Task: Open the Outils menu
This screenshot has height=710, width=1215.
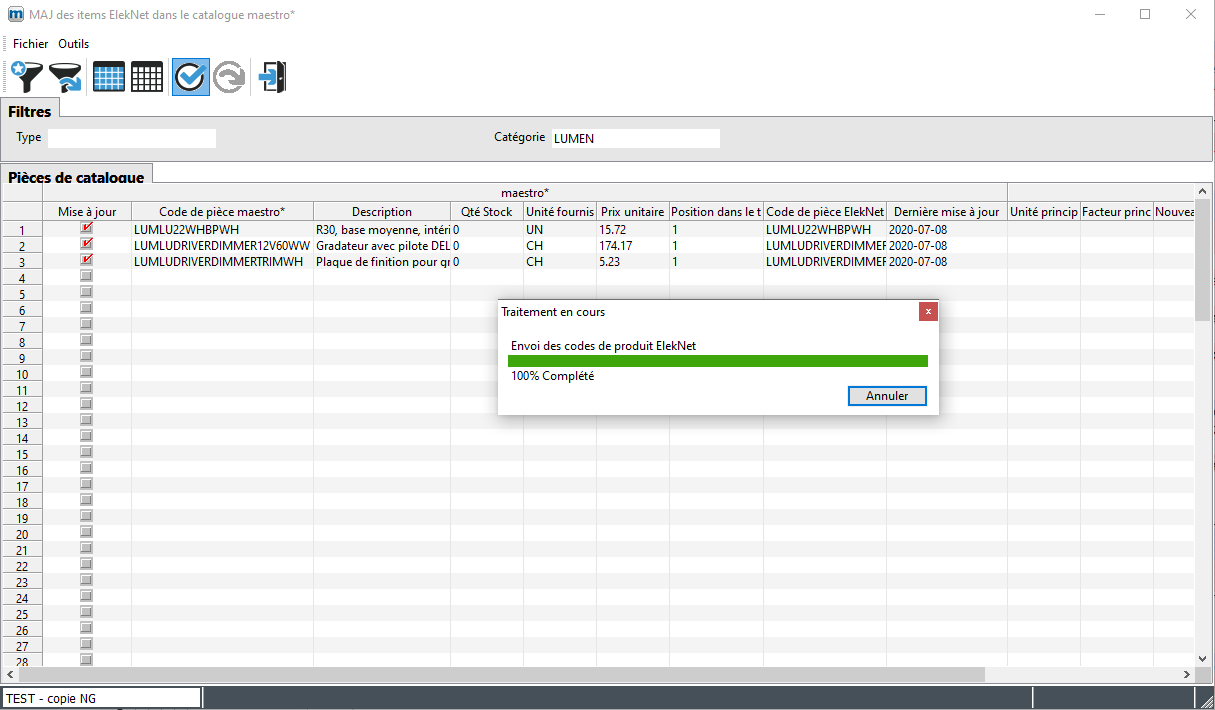Action: point(73,44)
